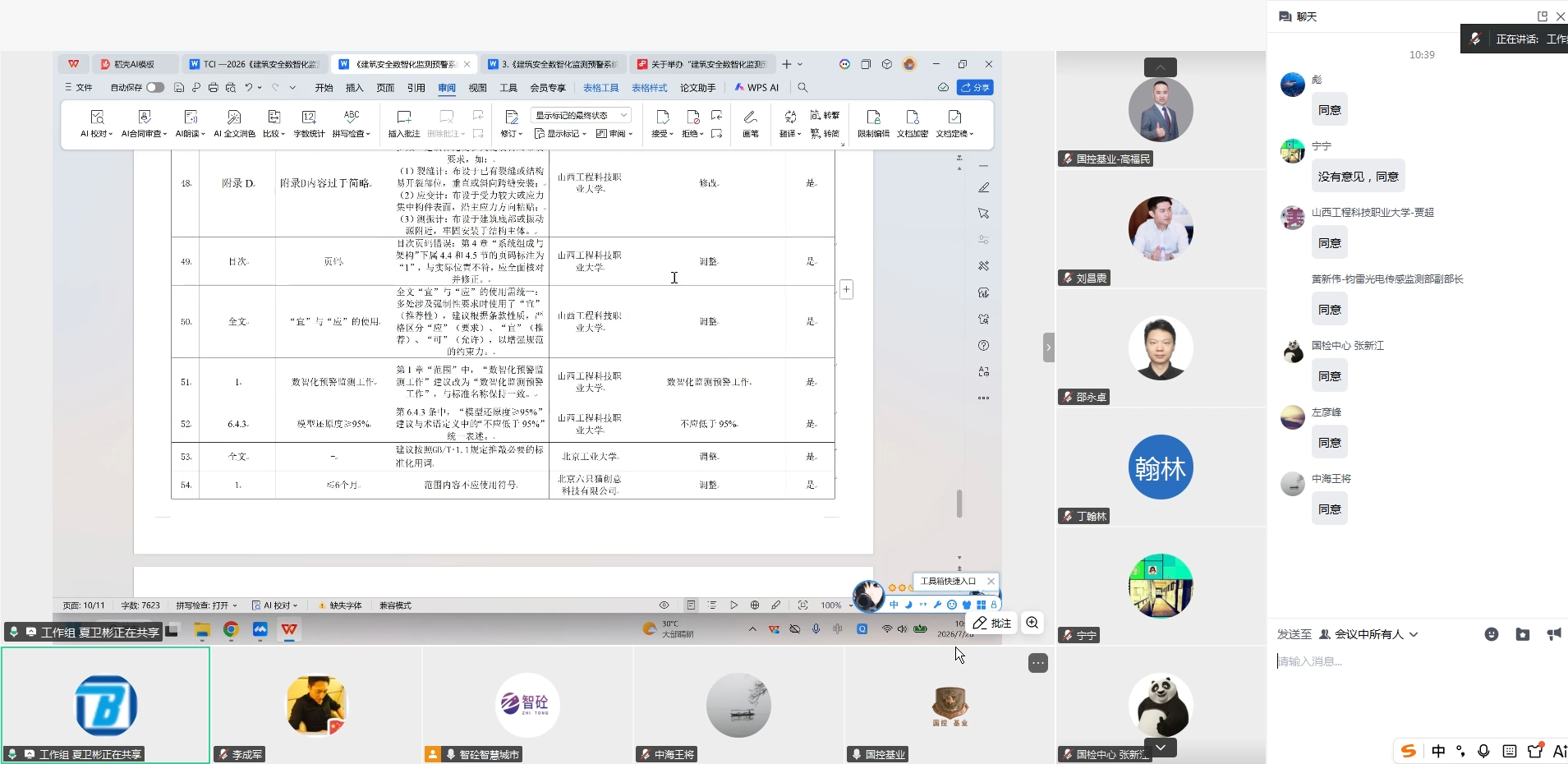Insert a comment with 插入批注

[403, 123]
